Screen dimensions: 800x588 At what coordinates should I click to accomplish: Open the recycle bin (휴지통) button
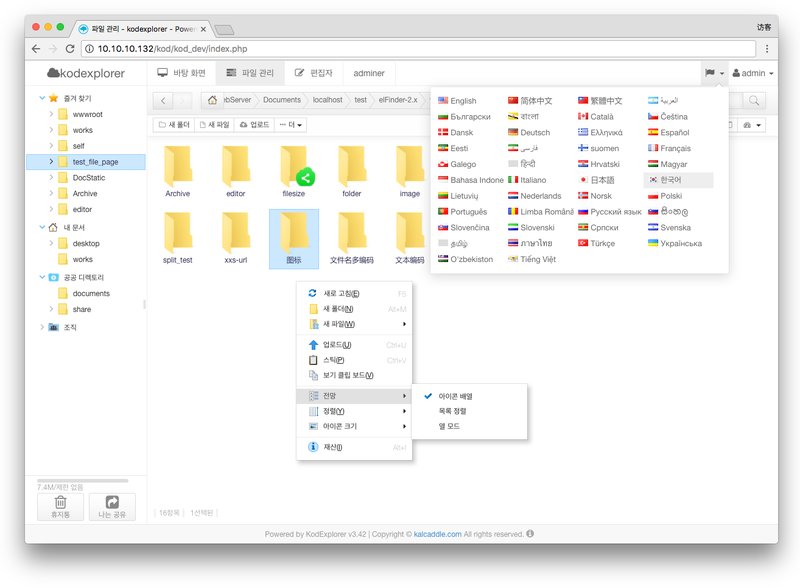pyautogui.click(x=61, y=507)
